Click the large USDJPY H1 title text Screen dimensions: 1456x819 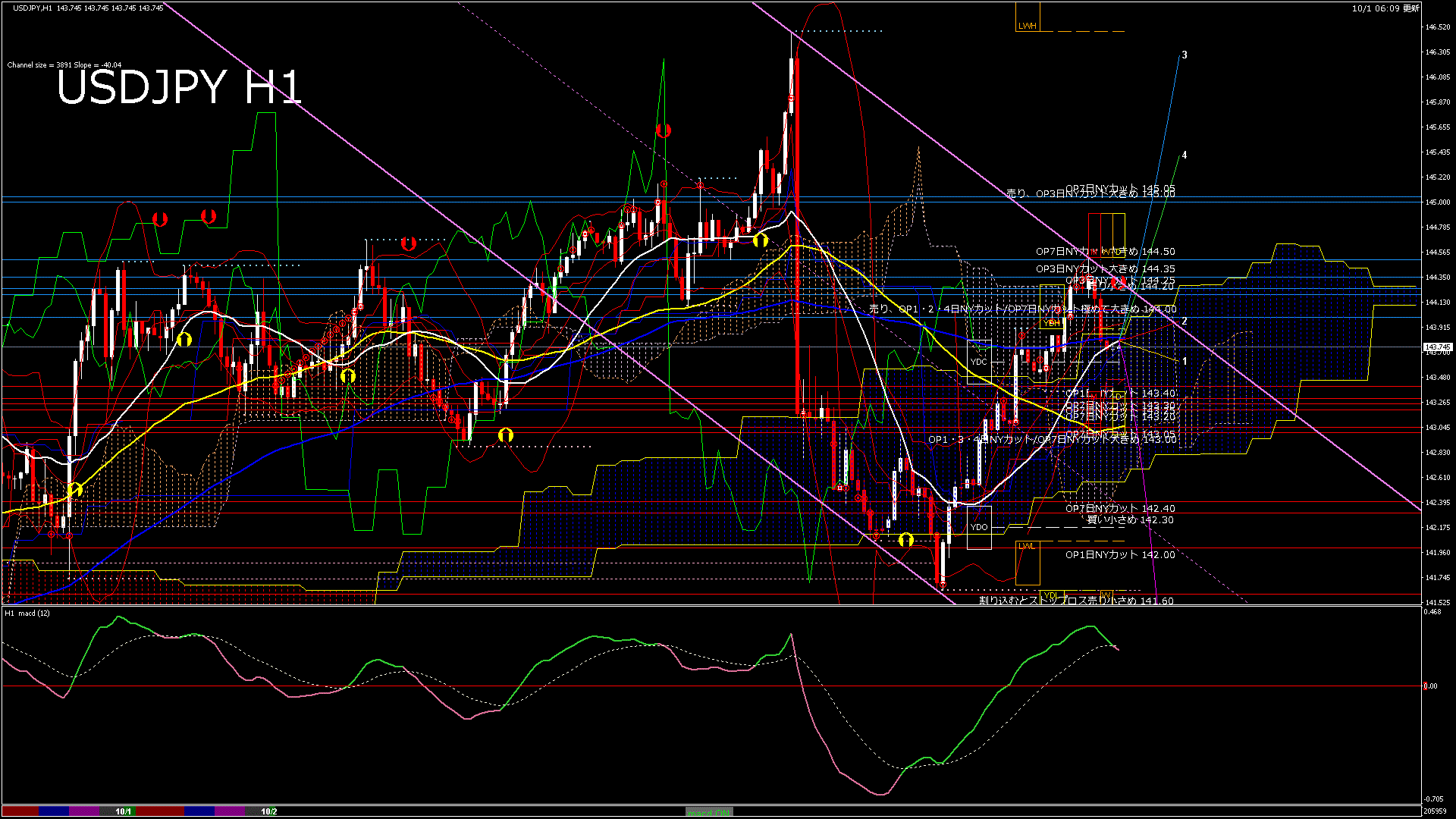pos(180,87)
